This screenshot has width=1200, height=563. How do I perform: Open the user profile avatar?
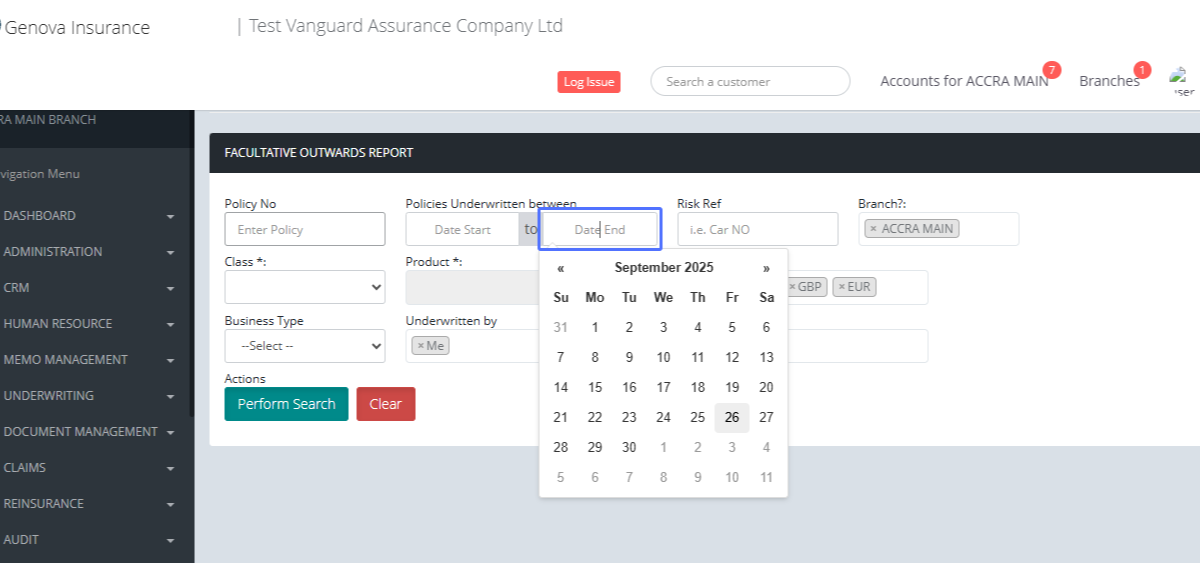1182,80
